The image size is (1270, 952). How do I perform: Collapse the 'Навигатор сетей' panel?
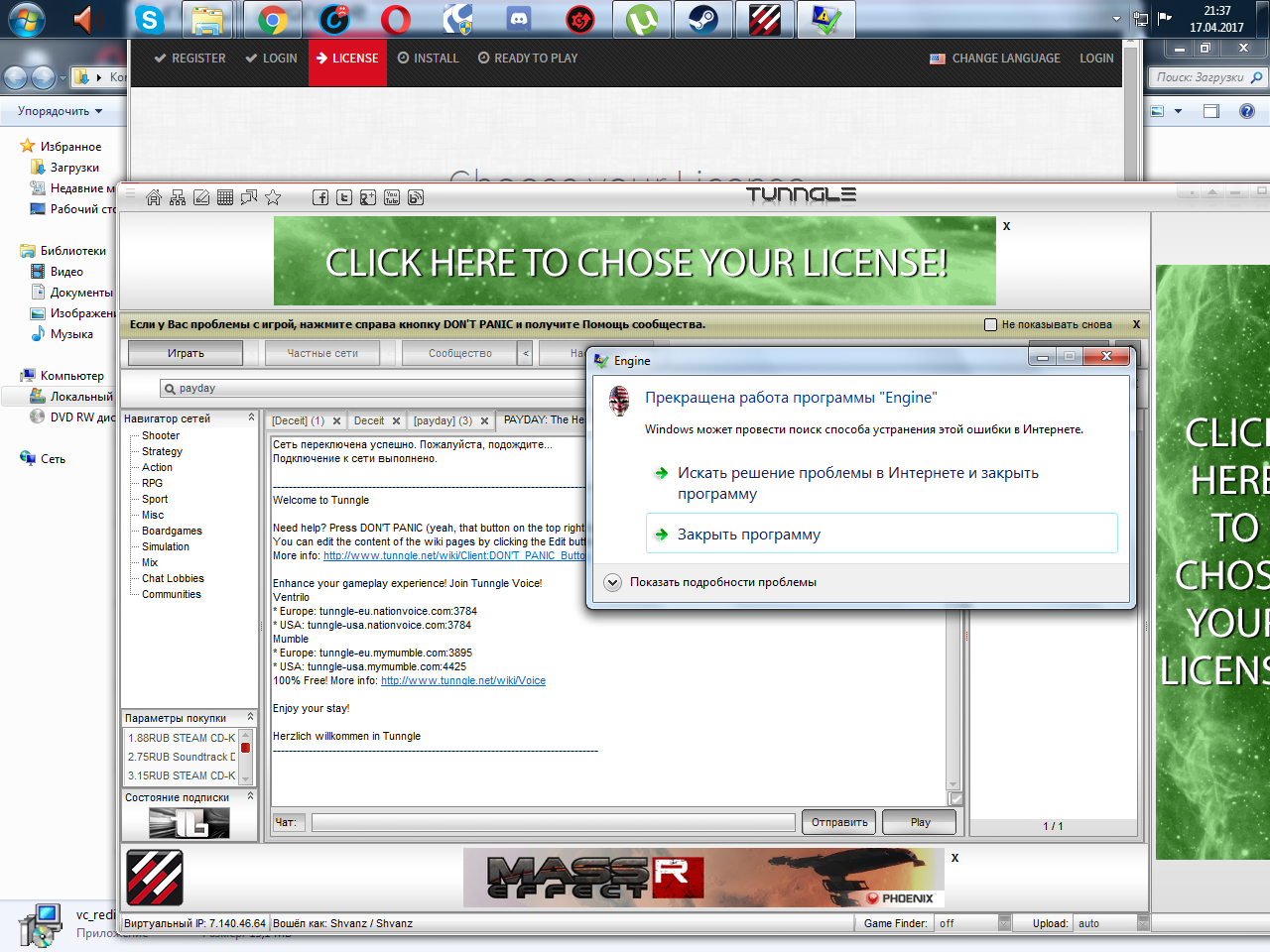(x=251, y=418)
